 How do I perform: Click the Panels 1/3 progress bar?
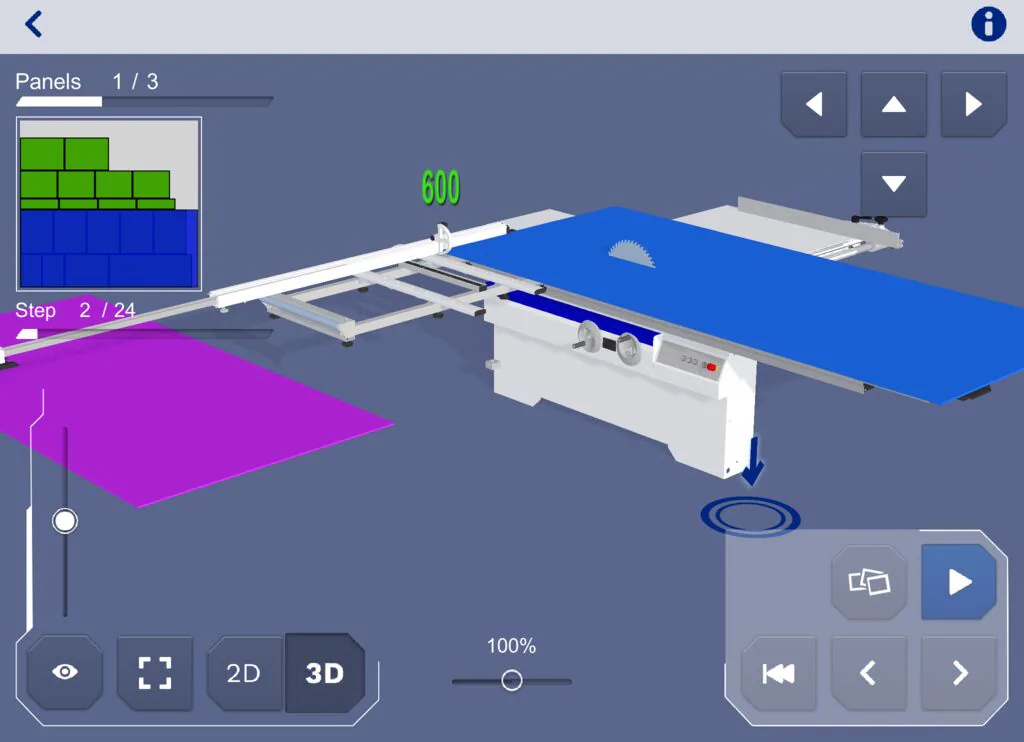(x=144, y=101)
